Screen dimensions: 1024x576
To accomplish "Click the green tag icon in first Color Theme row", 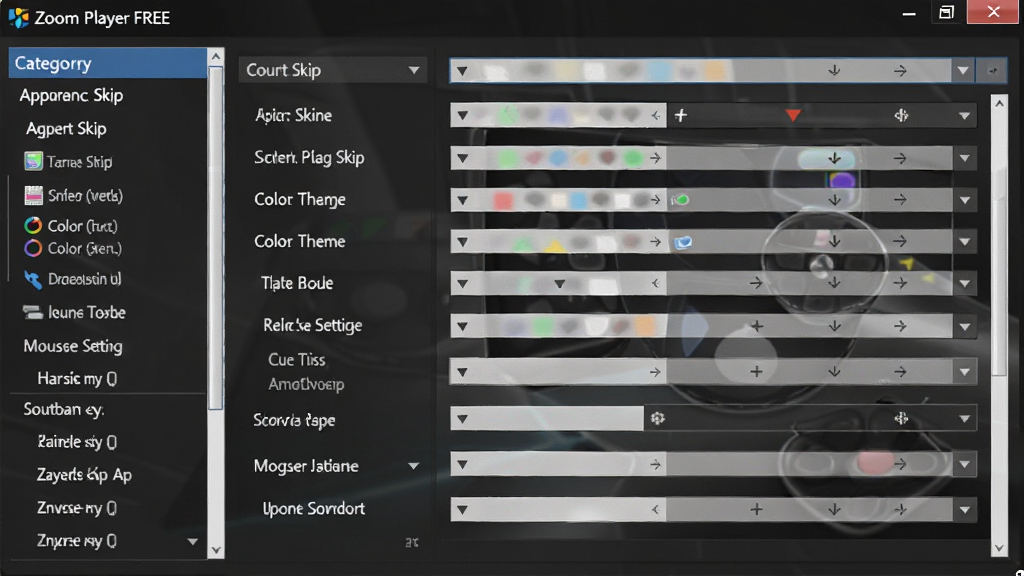I will (680, 200).
